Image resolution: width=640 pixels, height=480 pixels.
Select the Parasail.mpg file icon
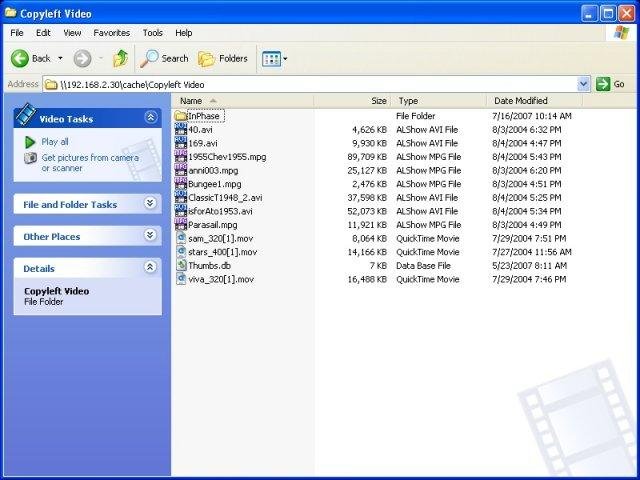(180, 224)
